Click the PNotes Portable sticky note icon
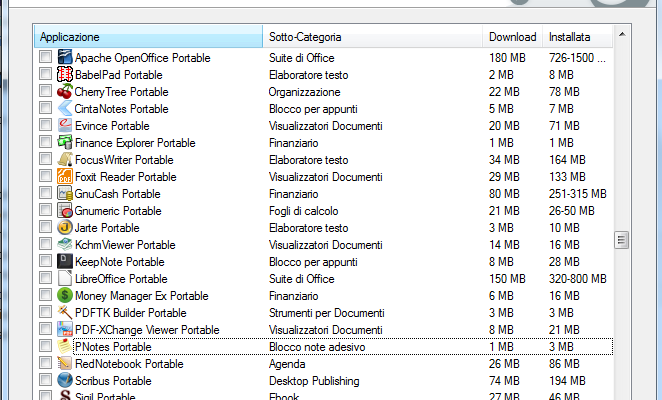 point(65,346)
